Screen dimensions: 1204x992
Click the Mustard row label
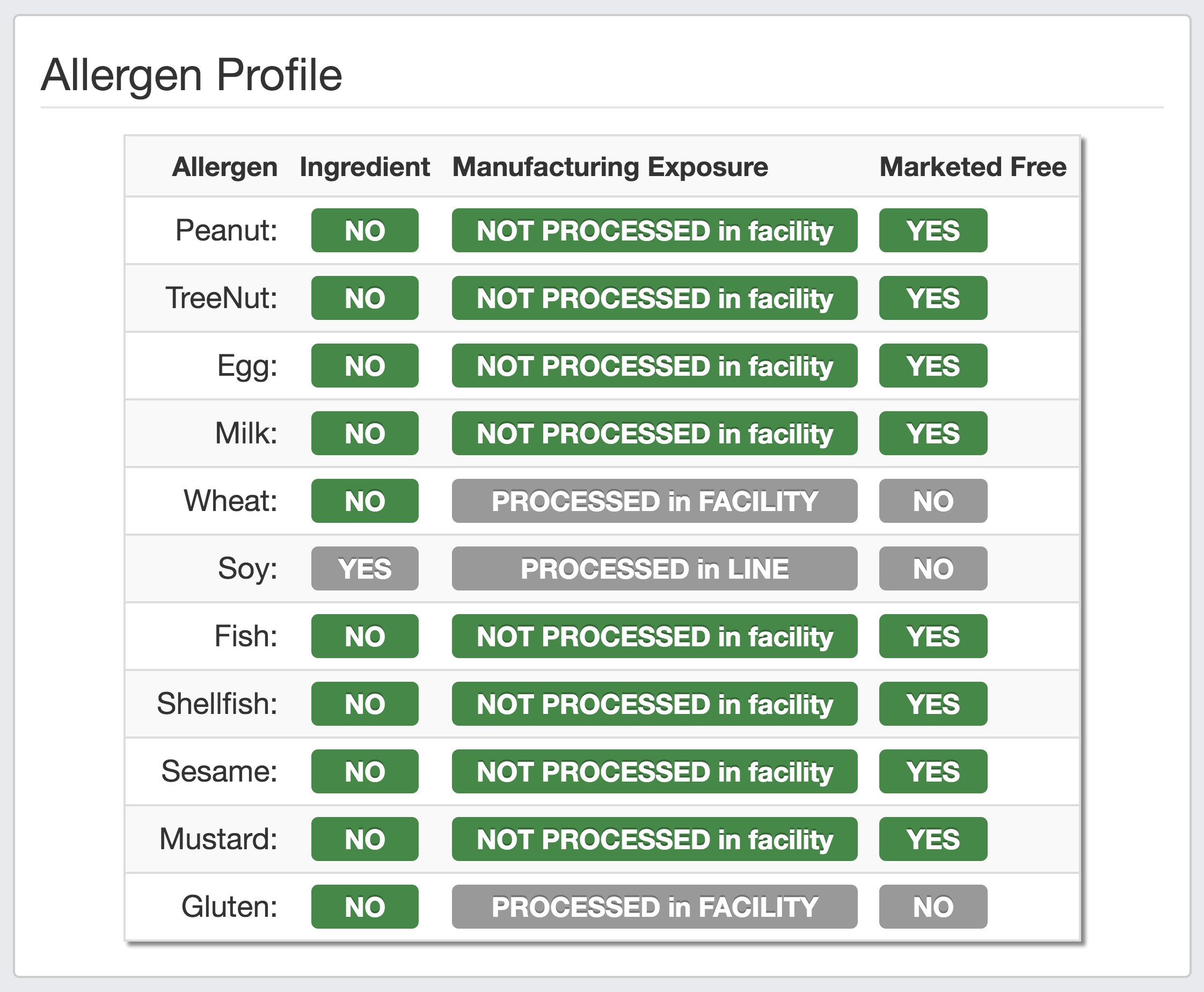218,839
